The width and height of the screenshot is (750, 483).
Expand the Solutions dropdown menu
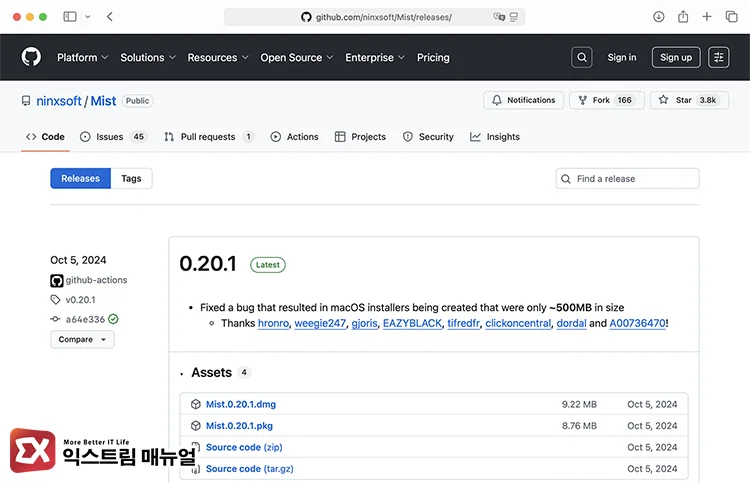click(x=148, y=57)
